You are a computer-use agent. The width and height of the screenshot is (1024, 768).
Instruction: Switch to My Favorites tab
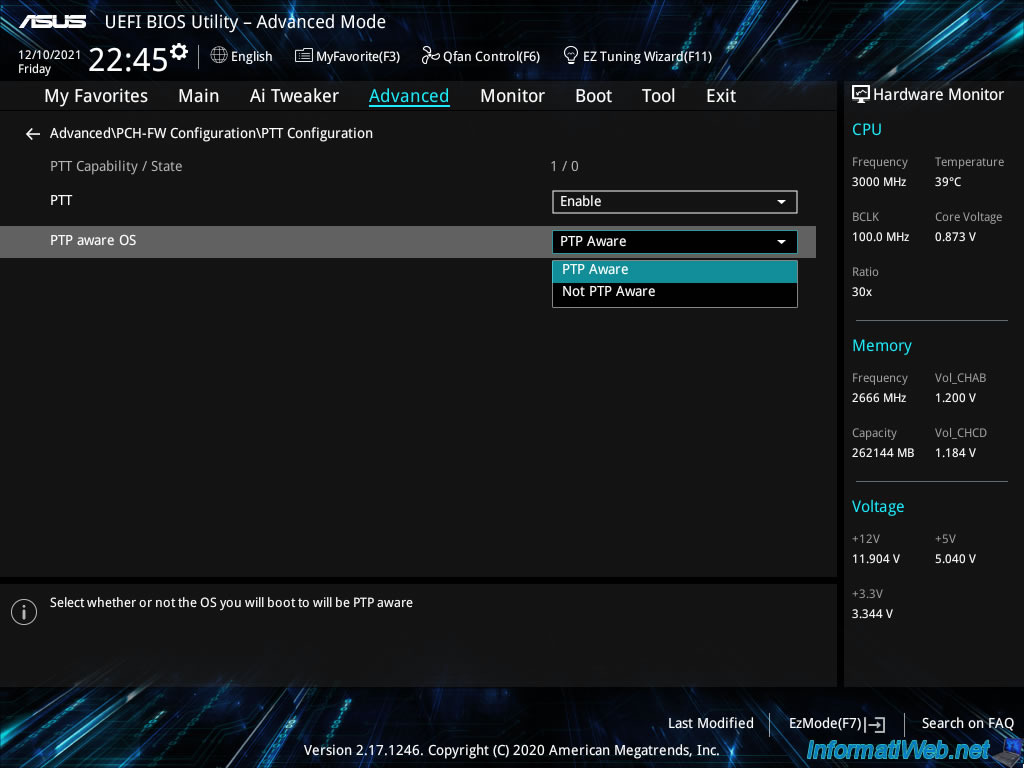point(96,96)
